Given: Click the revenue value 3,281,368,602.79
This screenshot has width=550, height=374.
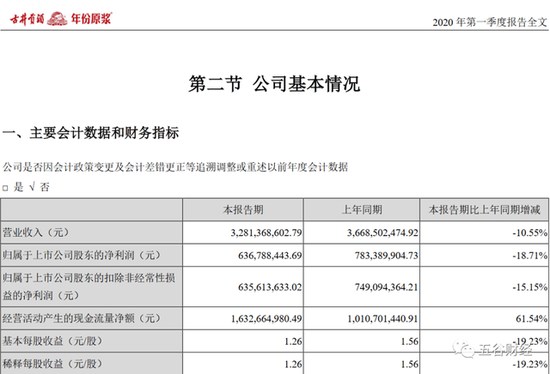Looking at the screenshot, I should point(266,233).
